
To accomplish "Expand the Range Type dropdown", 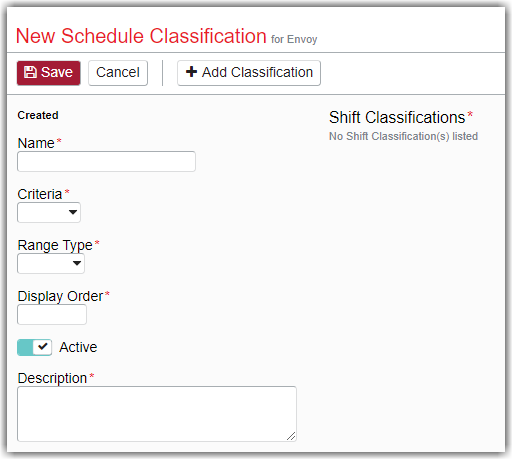I will click(51, 263).
